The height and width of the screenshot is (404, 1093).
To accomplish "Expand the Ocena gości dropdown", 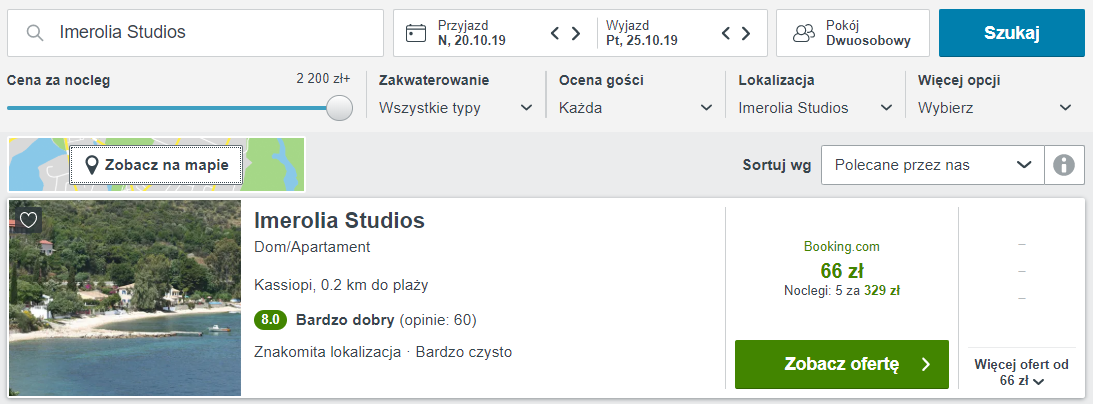I will tap(636, 108).
